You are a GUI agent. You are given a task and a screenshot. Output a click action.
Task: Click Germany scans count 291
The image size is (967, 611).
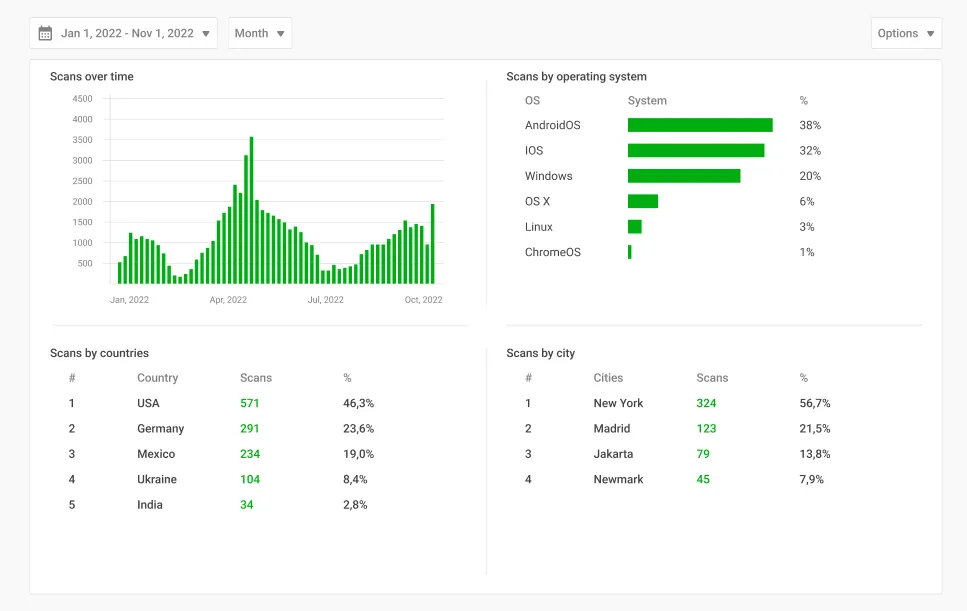pos(250,429)
